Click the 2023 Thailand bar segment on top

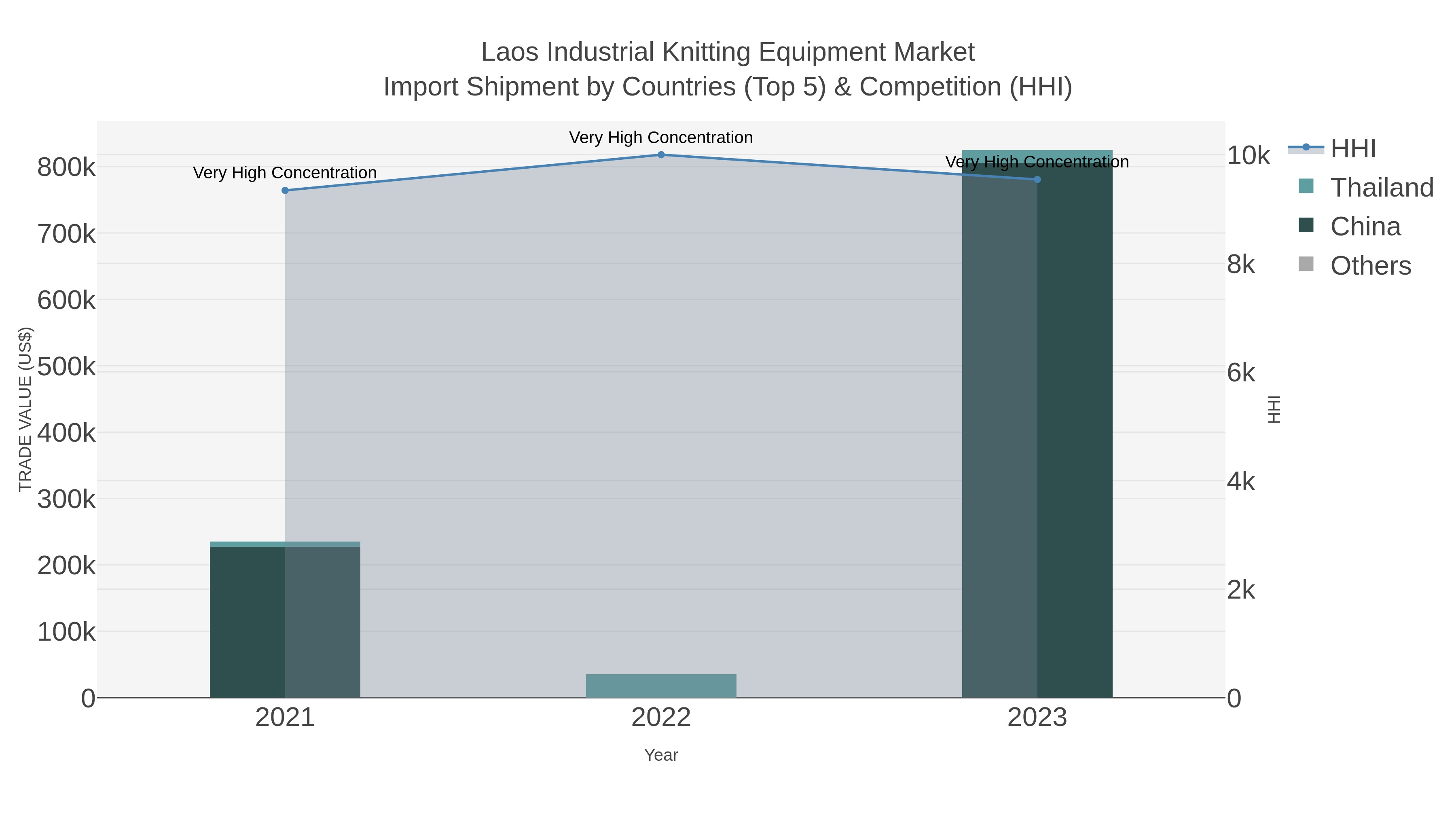1037,157
